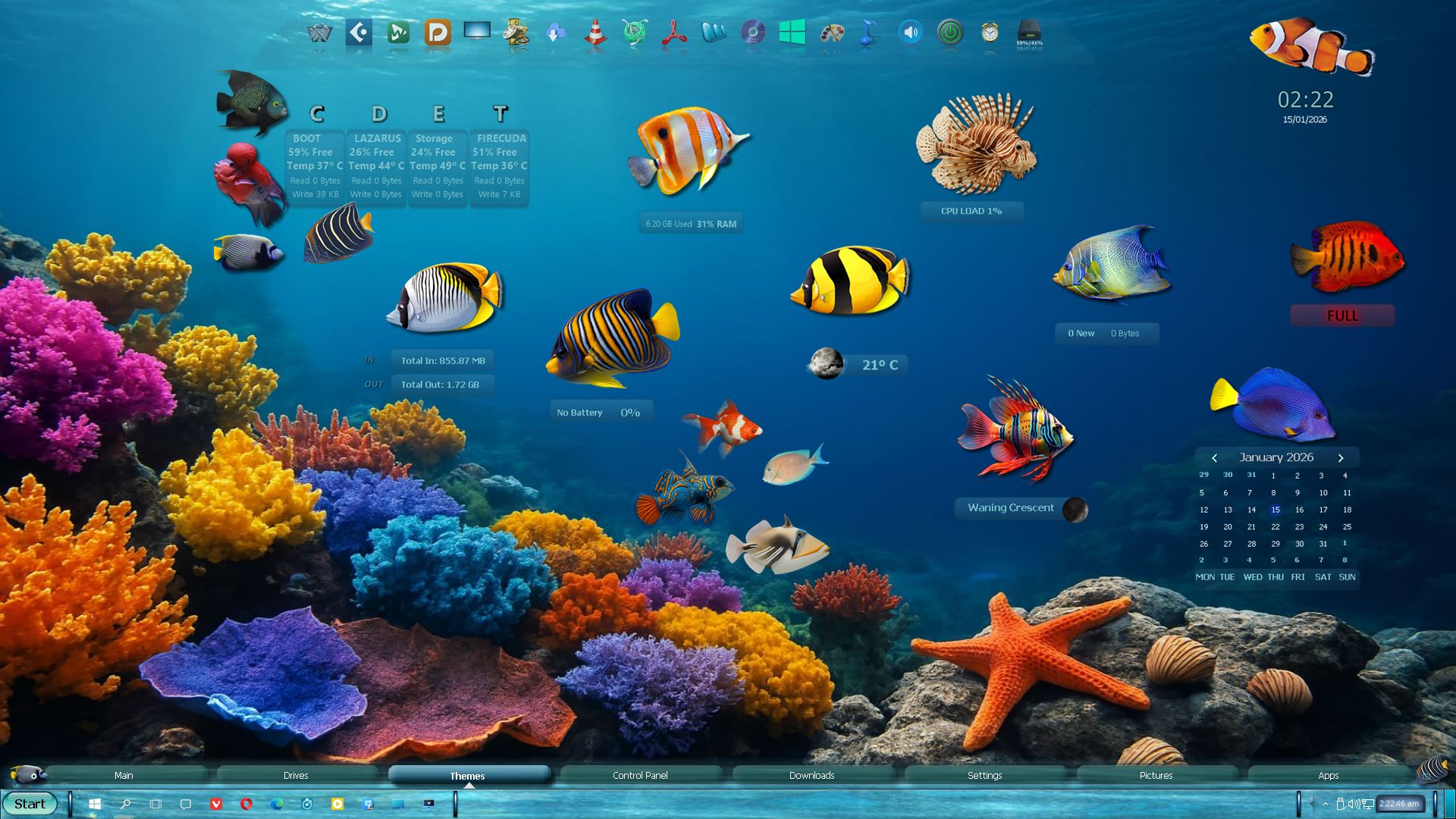Launch VLC from the top dock
Image resolution: width=1456 pixels, height=819 pixels.
pyautogui.click(x=595, y=33)
